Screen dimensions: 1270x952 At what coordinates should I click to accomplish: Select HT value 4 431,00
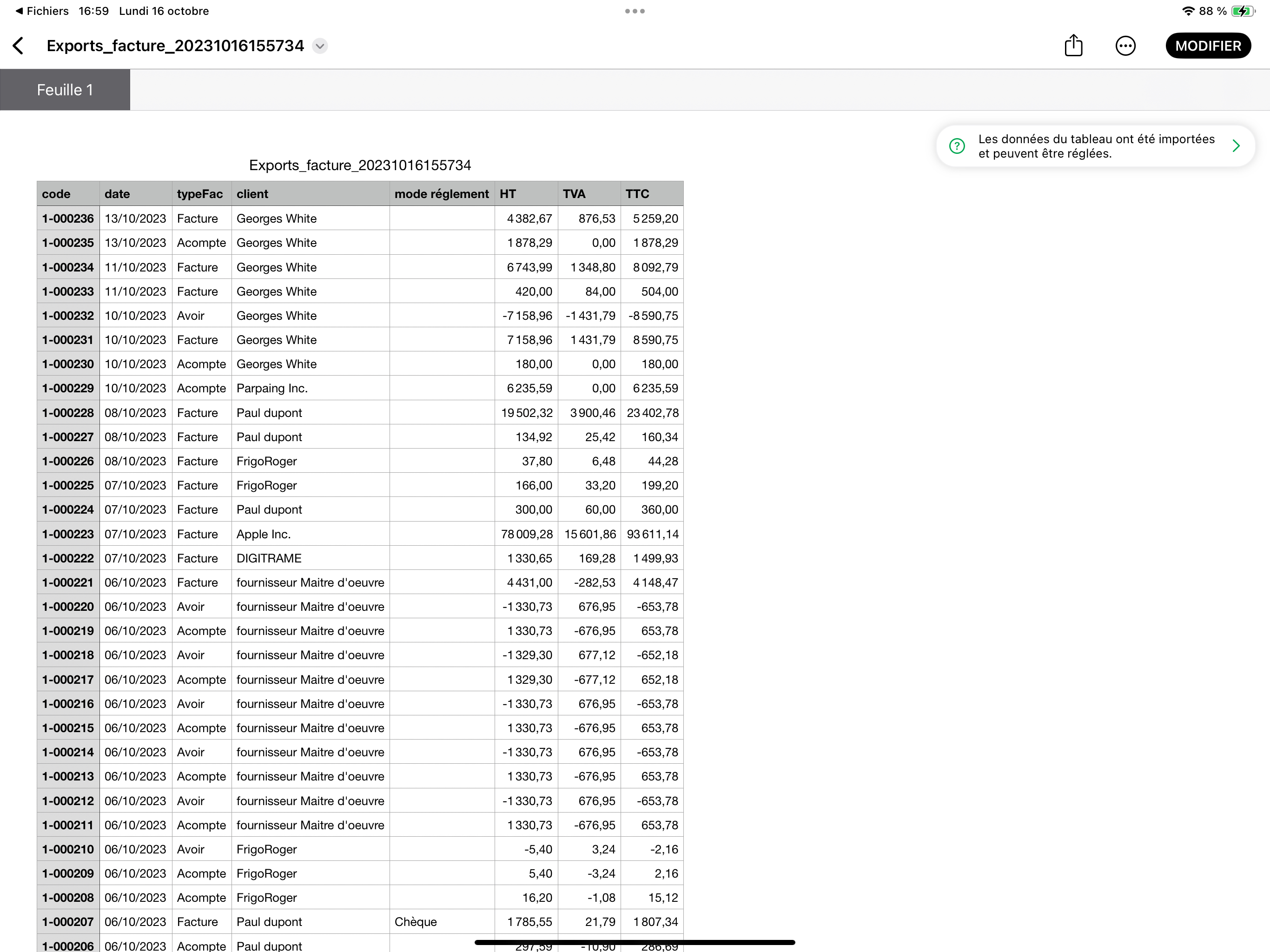tap(527, 582)
